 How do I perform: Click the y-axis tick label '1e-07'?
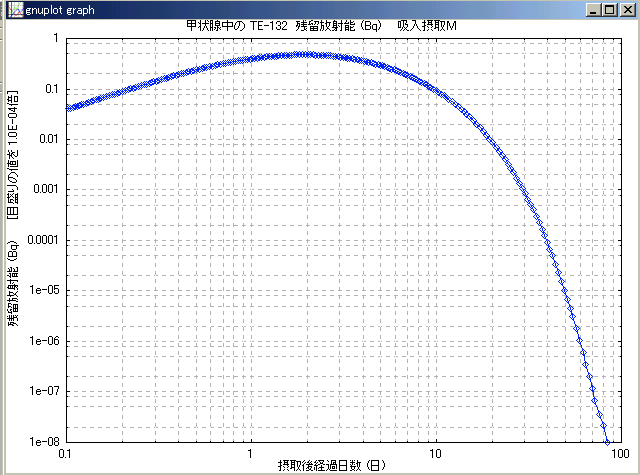(45, 391)
